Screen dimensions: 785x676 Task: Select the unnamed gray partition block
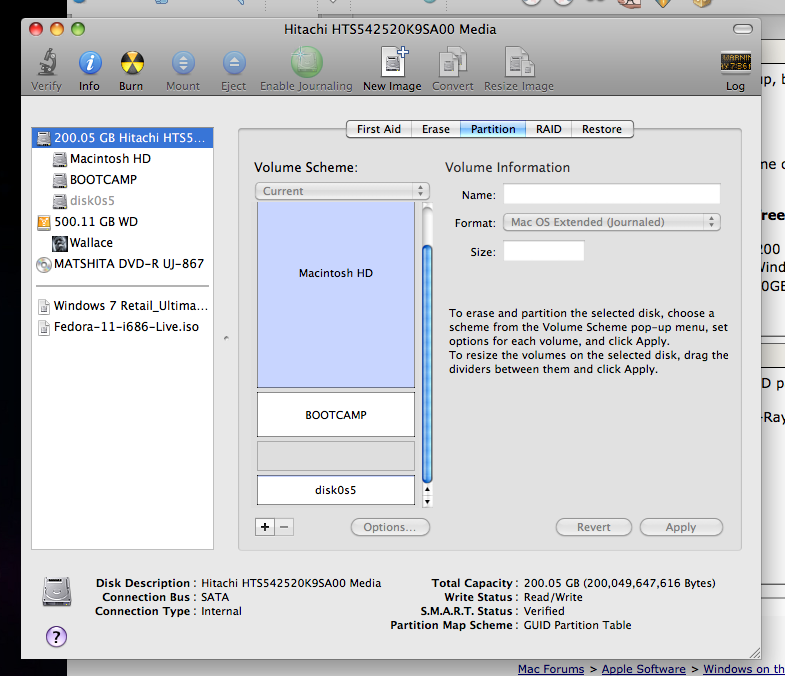[x=336, y=456]
